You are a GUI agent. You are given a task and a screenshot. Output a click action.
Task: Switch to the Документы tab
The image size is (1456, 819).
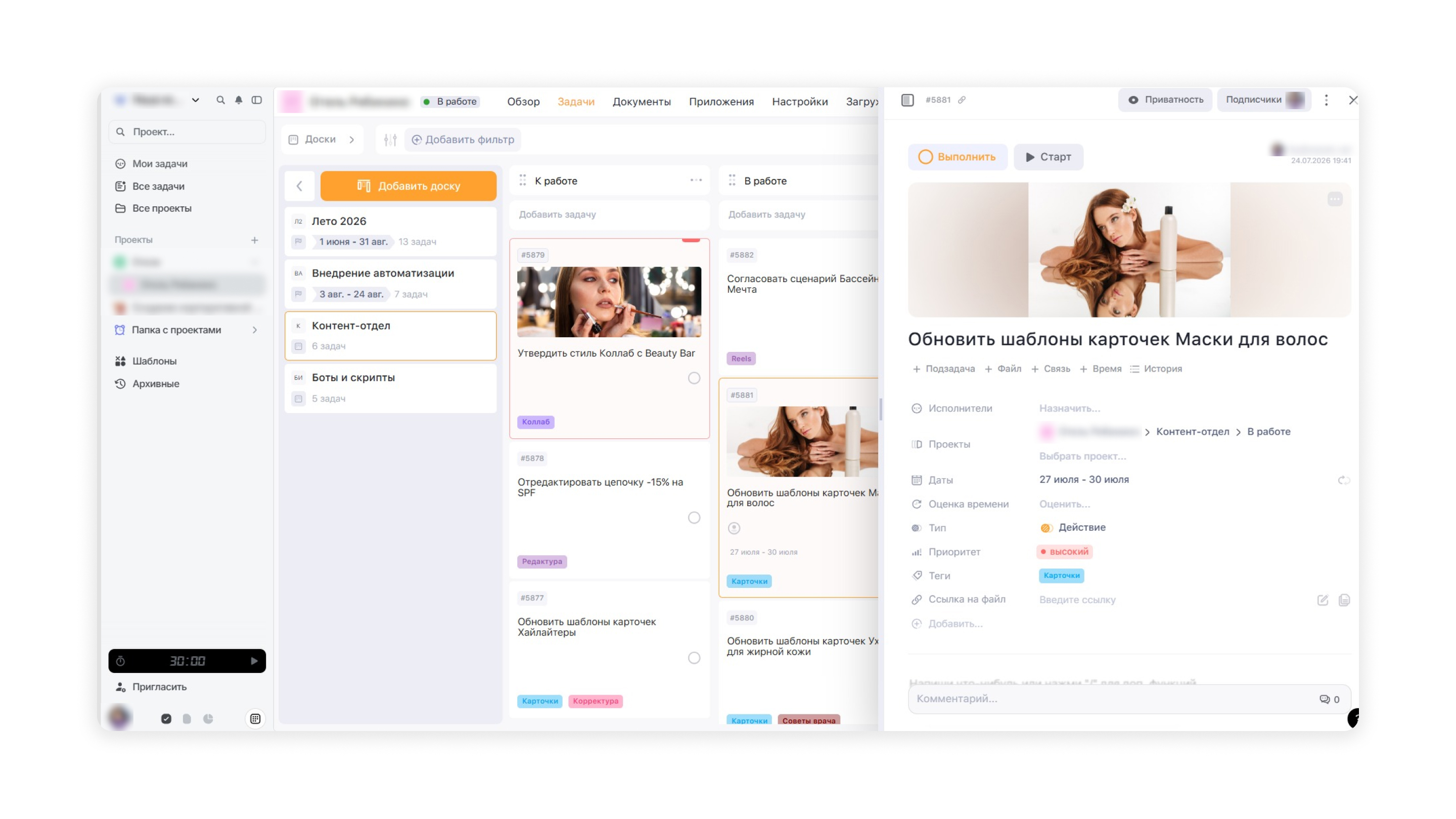pos(642,102)
